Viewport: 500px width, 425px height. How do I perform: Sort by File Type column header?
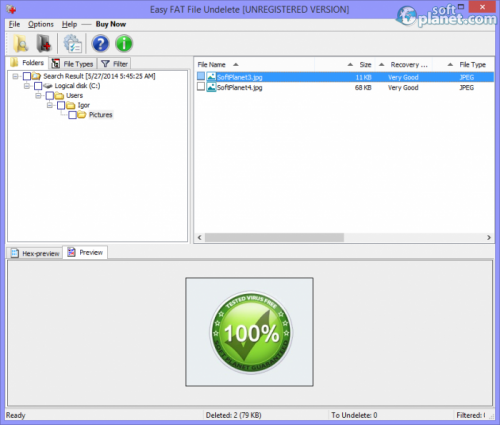click(463, 65)
